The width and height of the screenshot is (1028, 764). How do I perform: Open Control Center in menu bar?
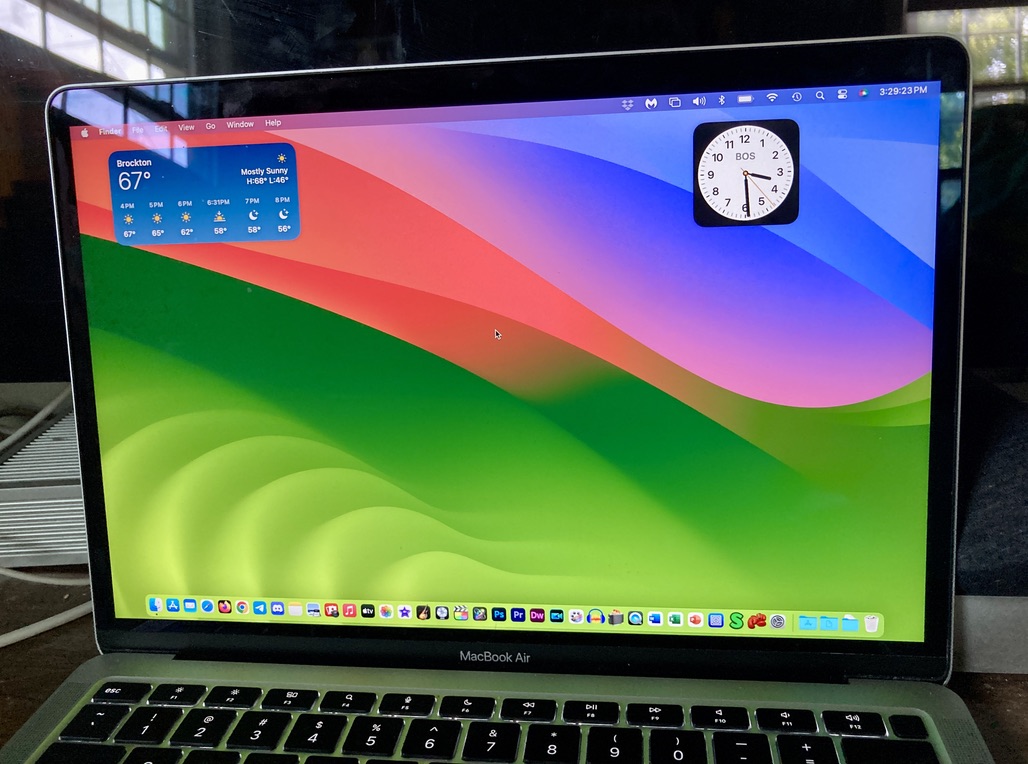[842, 94]
